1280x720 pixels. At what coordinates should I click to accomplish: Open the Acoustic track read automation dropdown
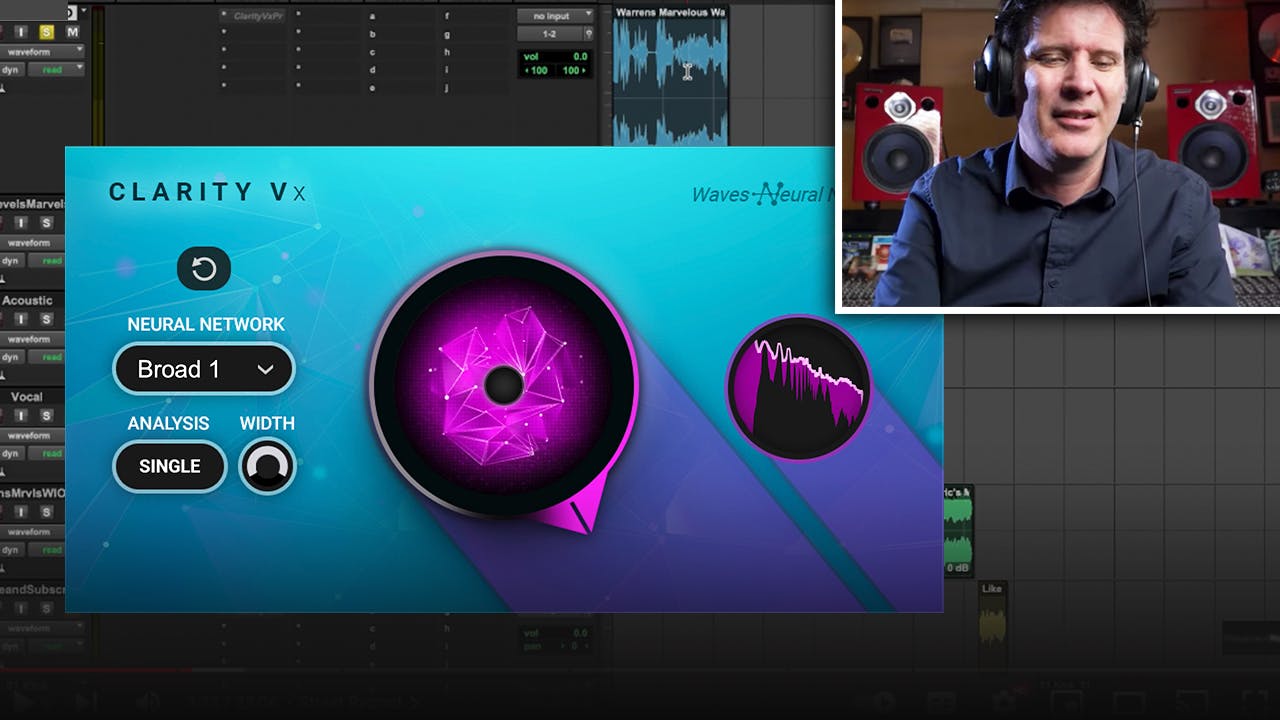click(x=47, y=357)
